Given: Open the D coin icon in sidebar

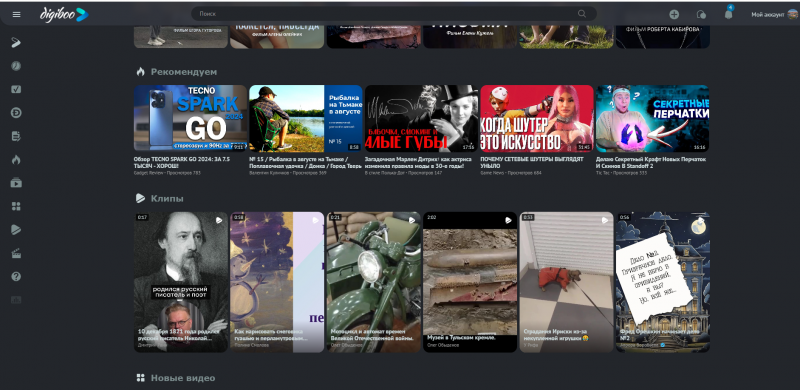Looking at the screenshot, I should point(16,113).
